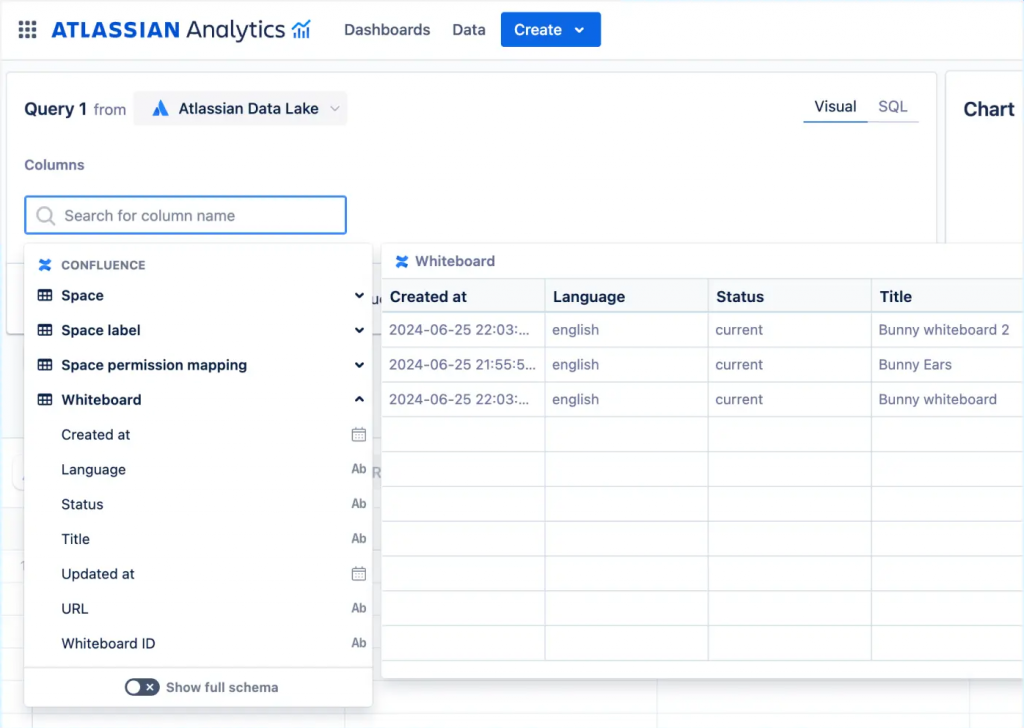Click the Bunny Ears cell
This screenshot has width=1024, height=728.
[x=948, y=364]
